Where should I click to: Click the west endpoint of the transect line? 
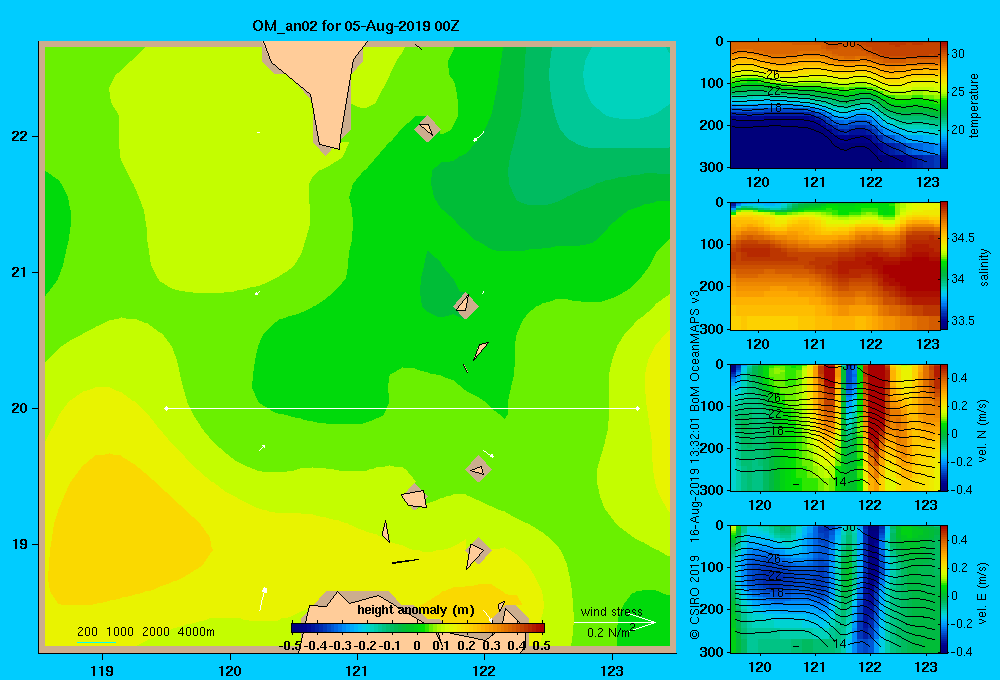coord(166,408)
